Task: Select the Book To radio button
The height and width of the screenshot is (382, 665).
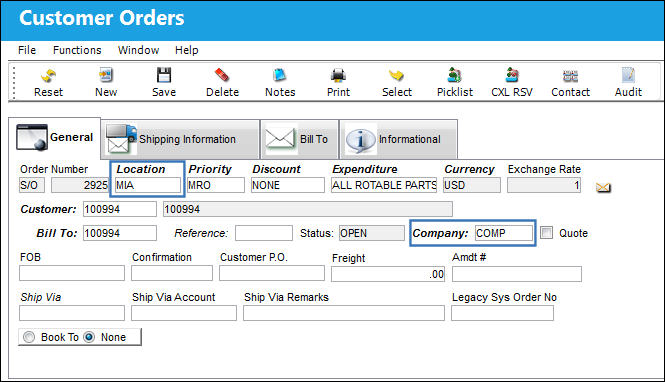Action: (29, 337)
